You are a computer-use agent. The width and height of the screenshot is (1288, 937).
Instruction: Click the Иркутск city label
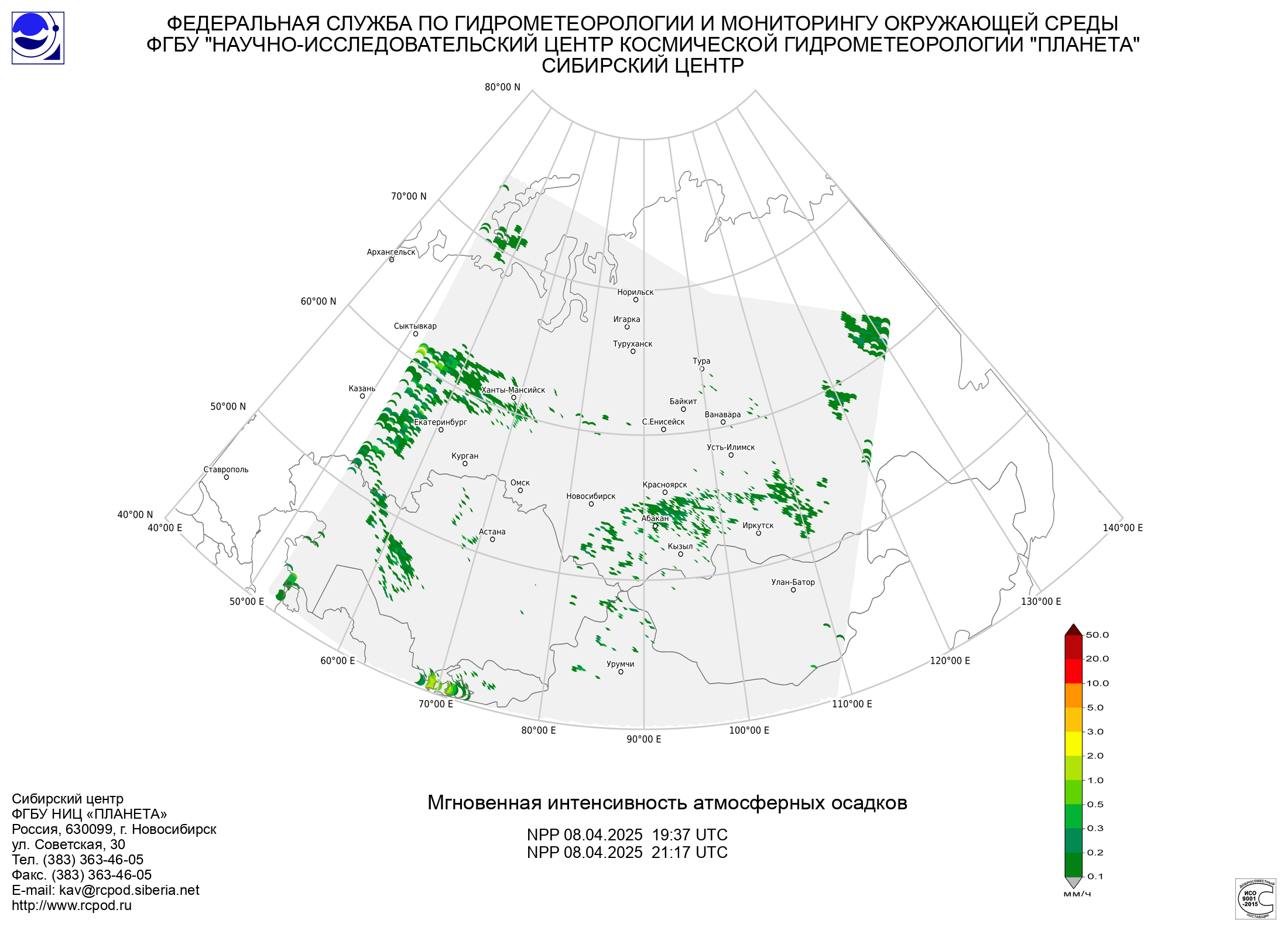[x=758, y=526]
